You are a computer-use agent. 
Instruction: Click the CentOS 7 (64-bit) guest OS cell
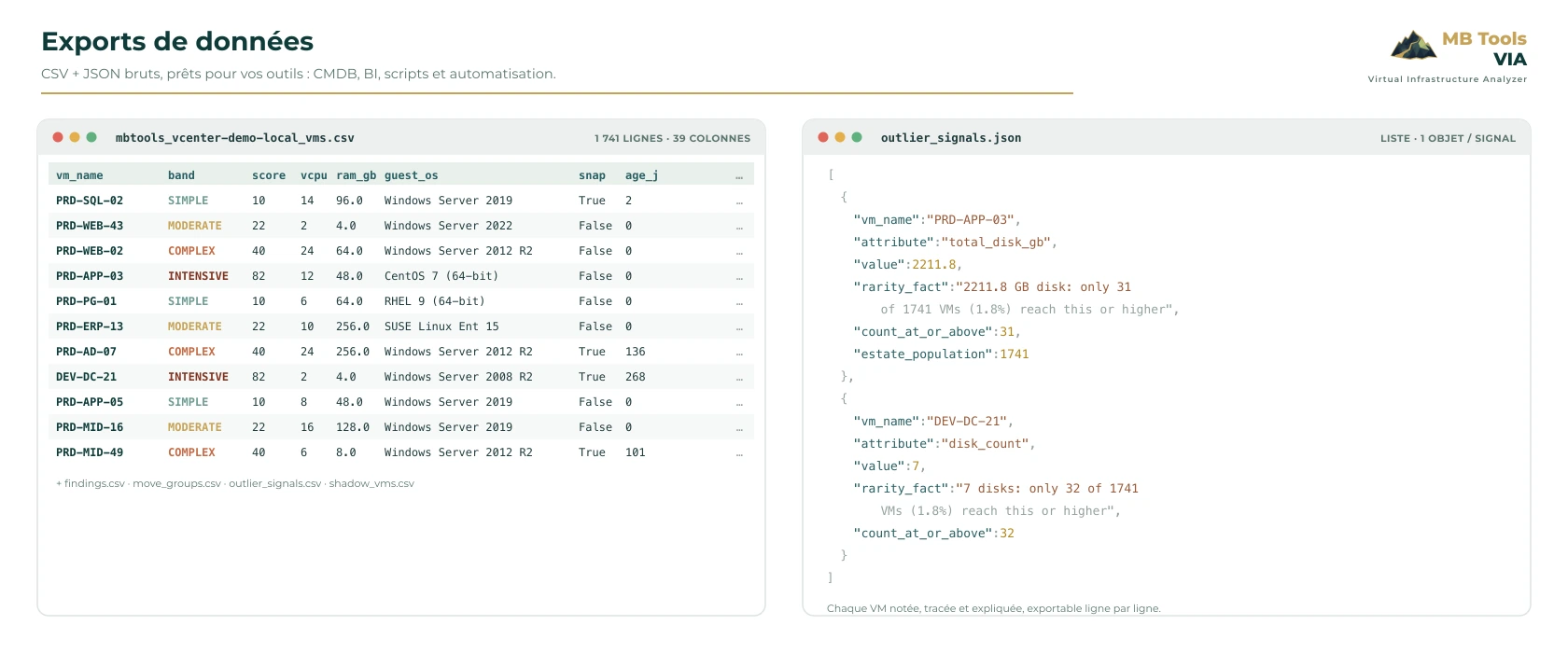[x=441, y=276]
